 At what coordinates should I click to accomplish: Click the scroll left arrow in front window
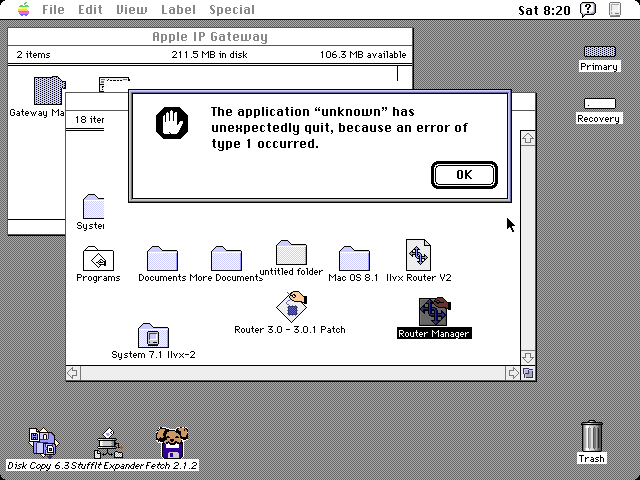(73, 373)
